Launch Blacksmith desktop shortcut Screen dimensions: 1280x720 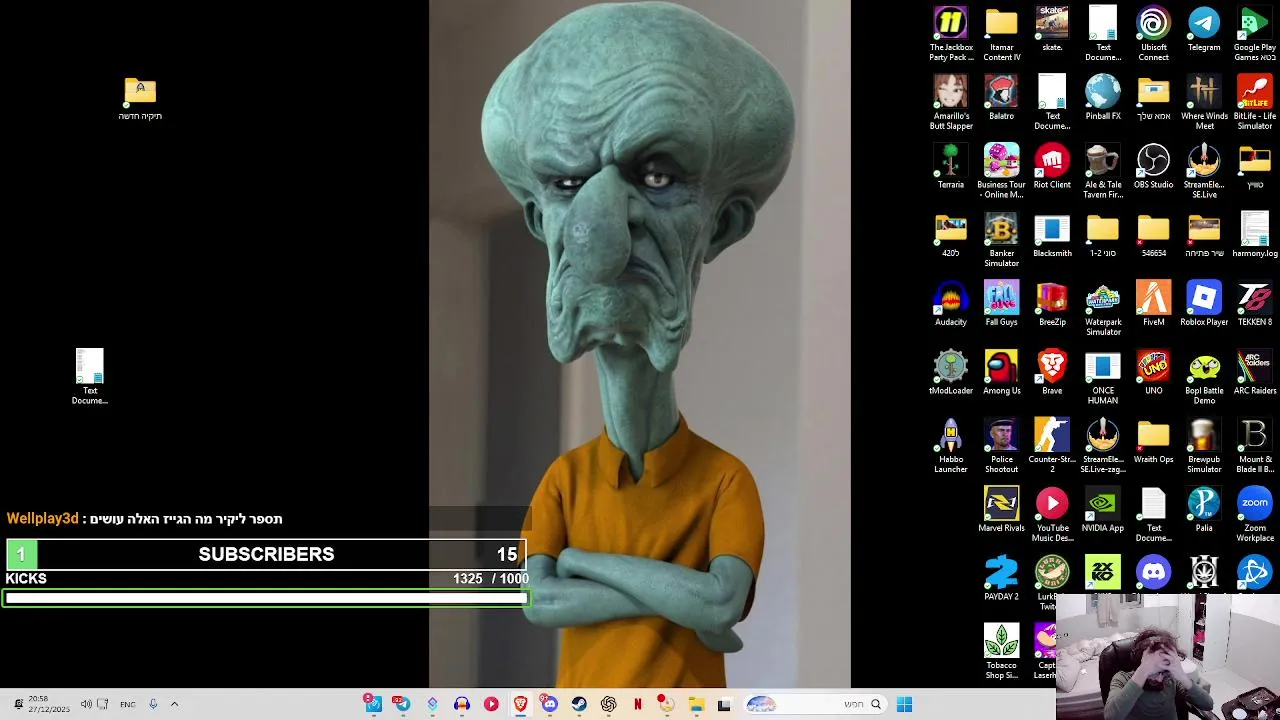tap(1052, 236)
